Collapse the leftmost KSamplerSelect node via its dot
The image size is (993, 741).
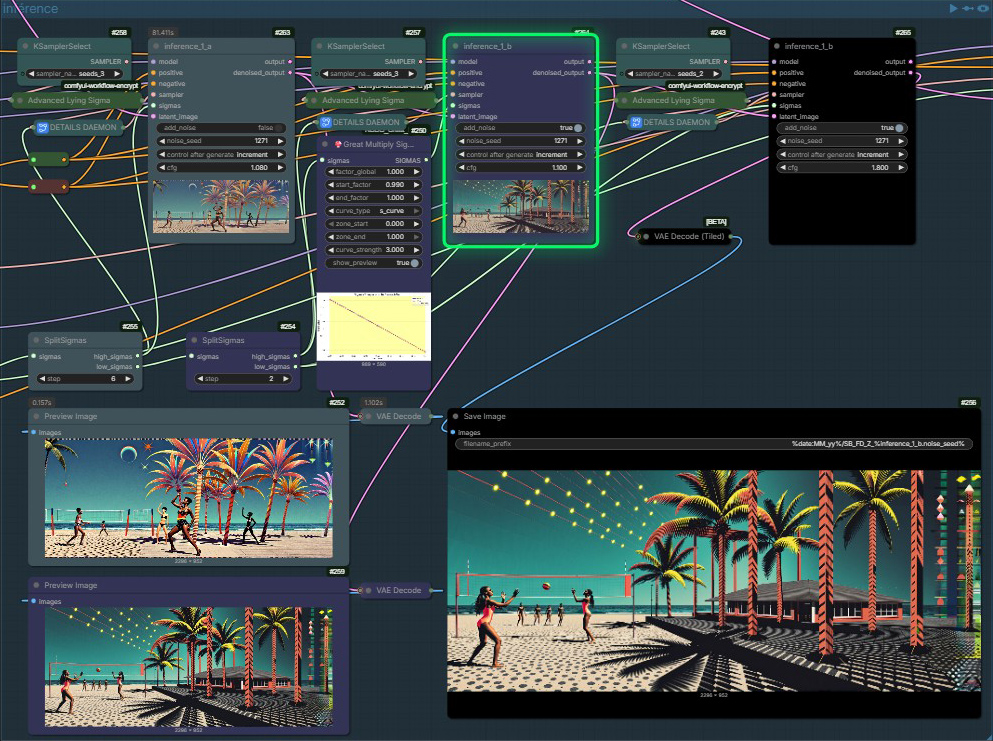coord(24,45)
